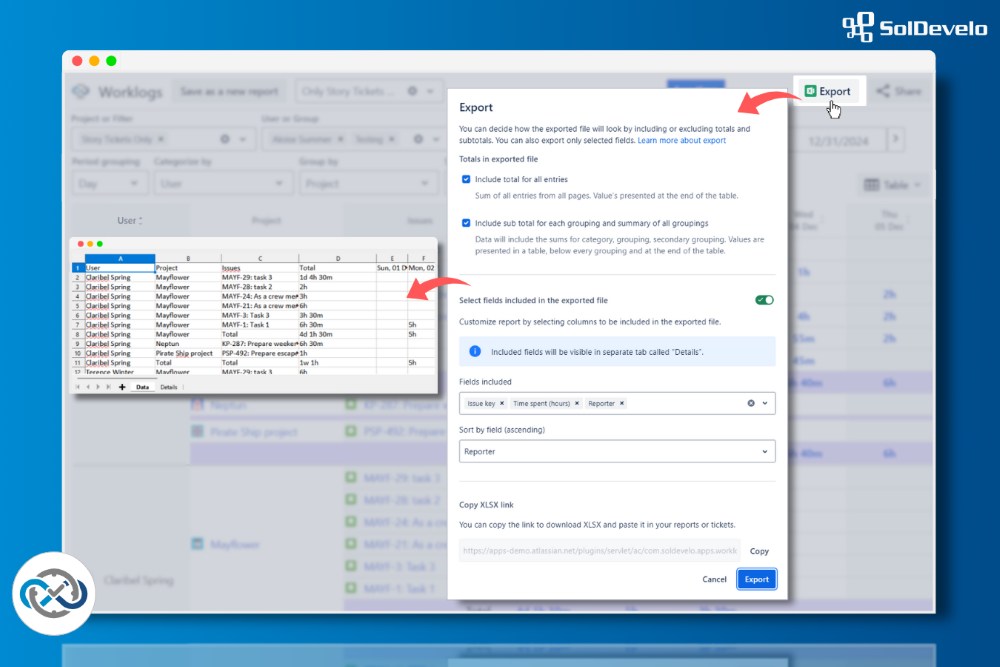Click the Table view icon
The width and height of the screenshot is (1000, 667).
tap(874, 183)
